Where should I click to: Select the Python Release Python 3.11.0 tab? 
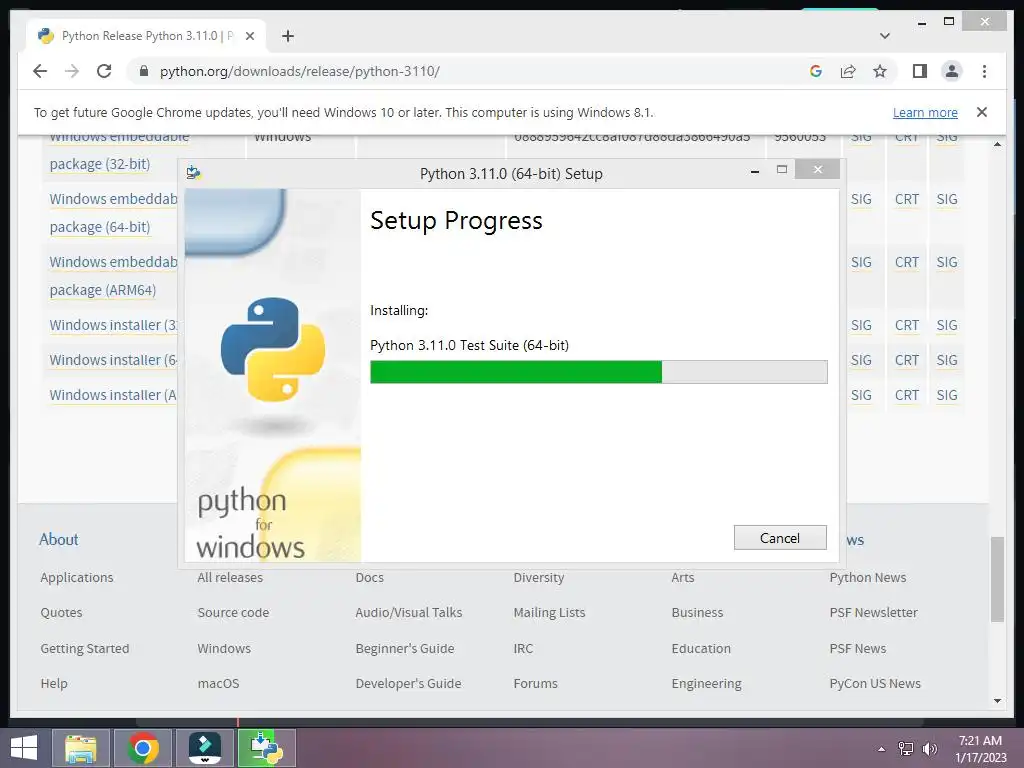[146, 36]
